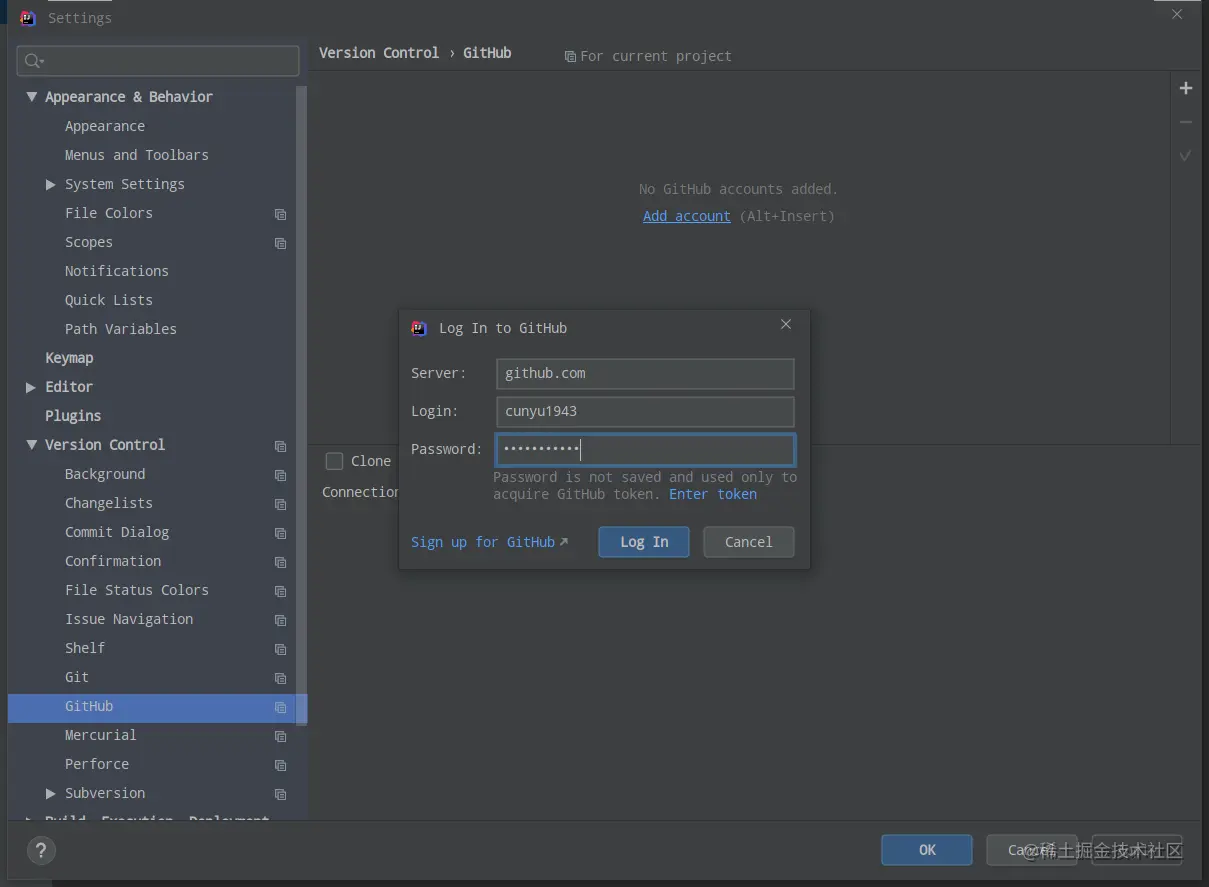Click the add account plus icon
This screenshot has width=1209, height=887.
1186,88
